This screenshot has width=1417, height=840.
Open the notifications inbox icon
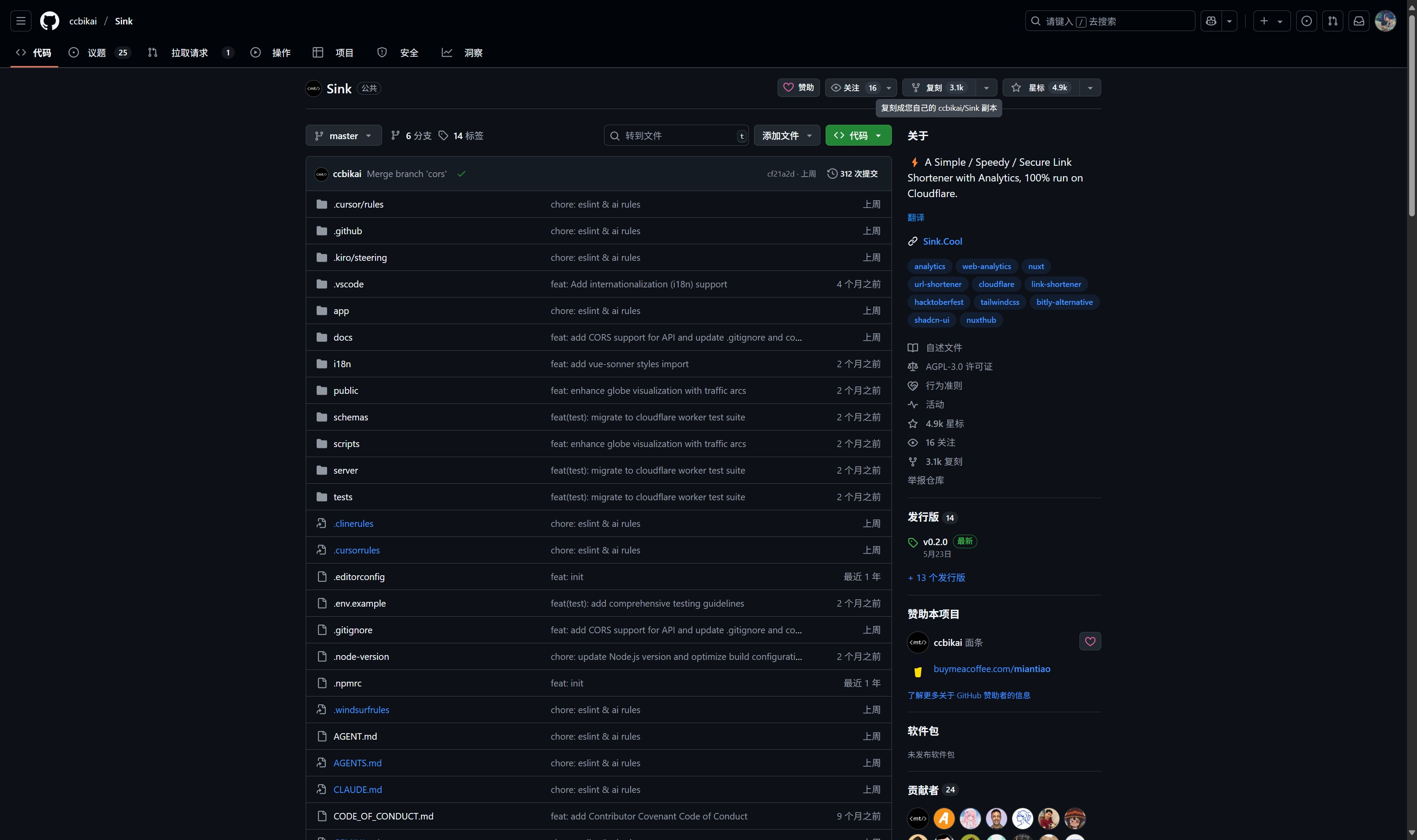tap(1359, 21)
